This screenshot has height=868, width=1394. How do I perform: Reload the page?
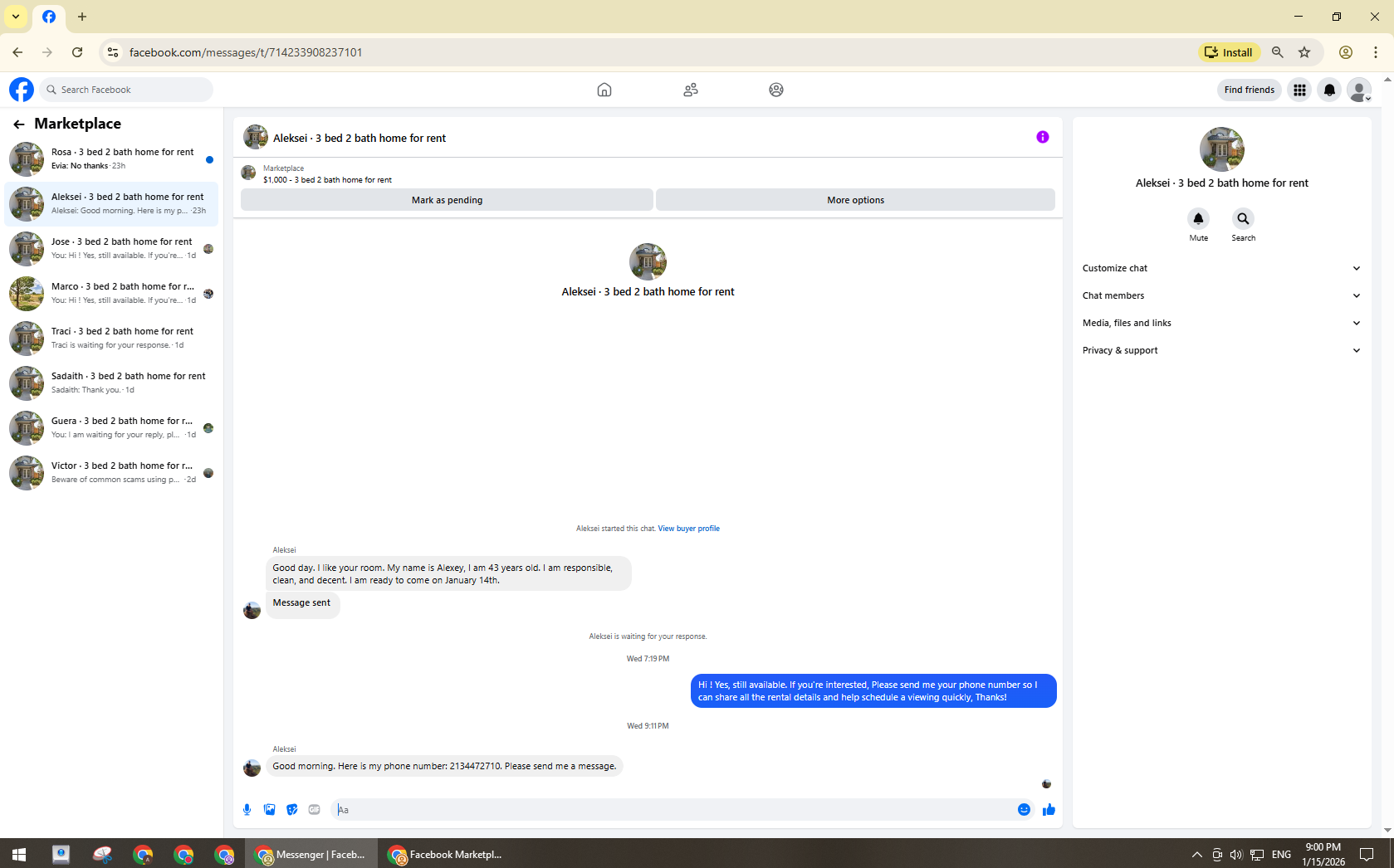pos(77,52)
